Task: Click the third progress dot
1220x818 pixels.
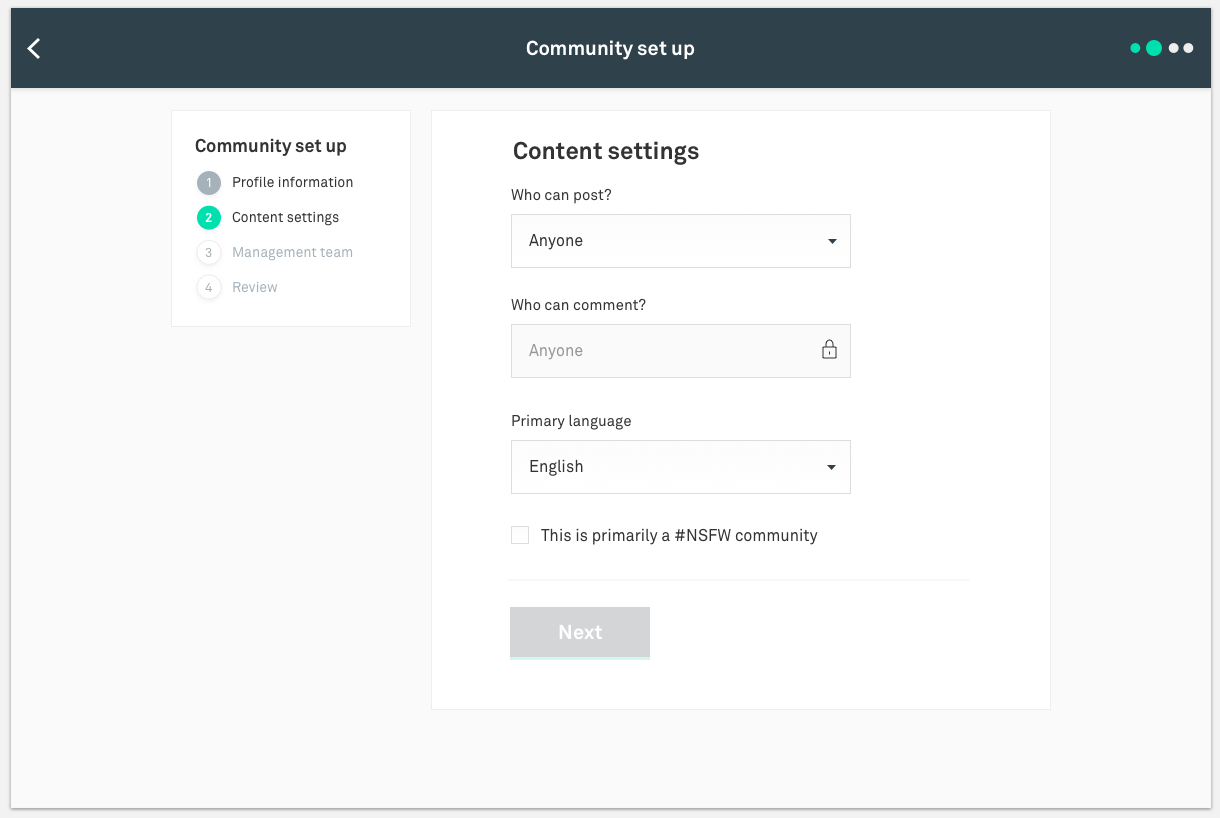Action: click(1174, 48)
